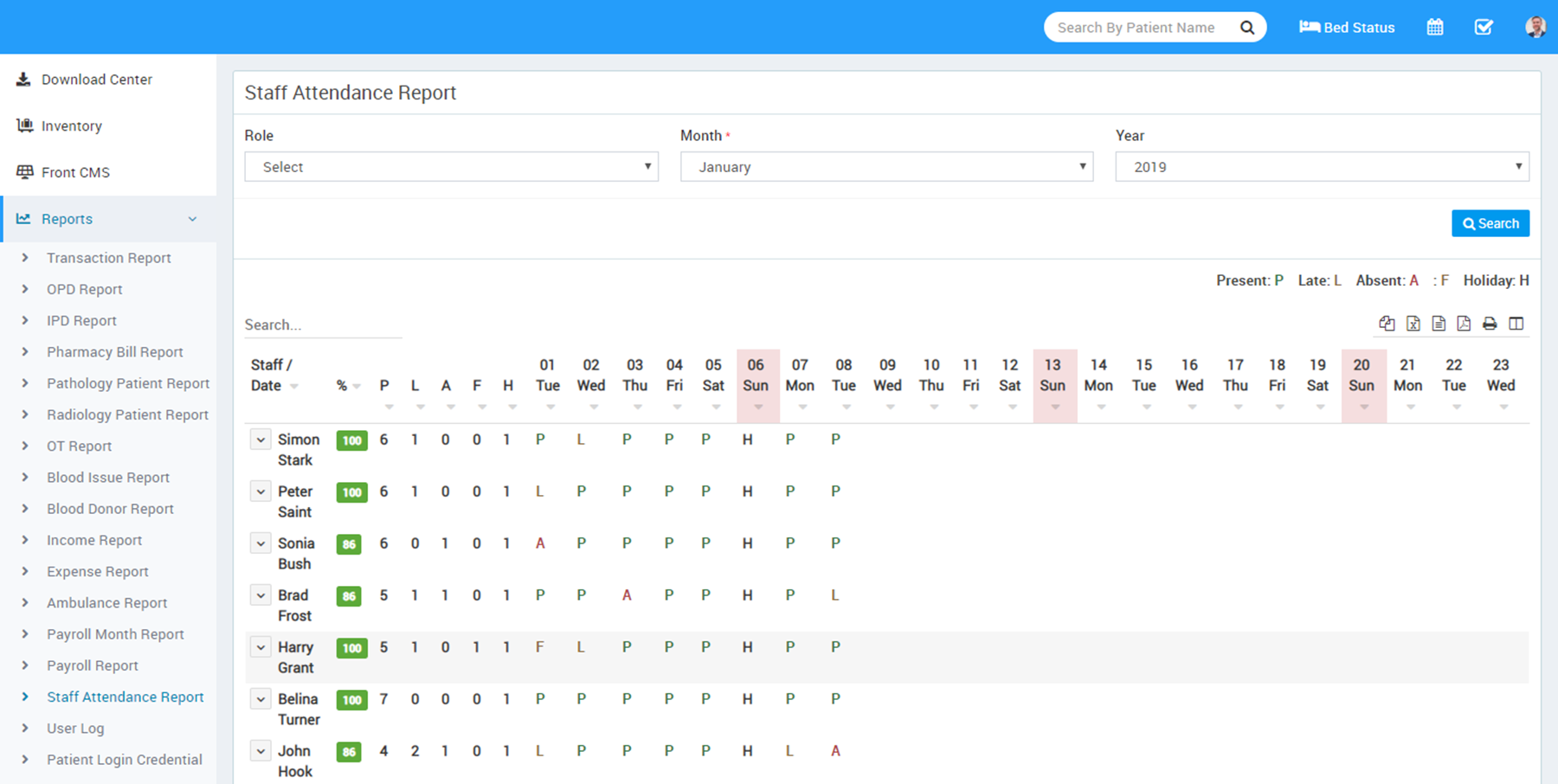
Task: Toggle John Hook row expand arrow
Action: pyautogui.click(x=261, y=751)
